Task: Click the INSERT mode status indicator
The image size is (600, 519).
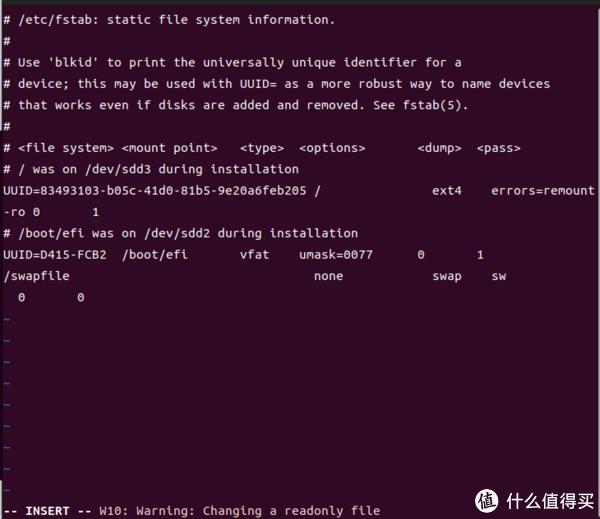Action: (47, 511)
